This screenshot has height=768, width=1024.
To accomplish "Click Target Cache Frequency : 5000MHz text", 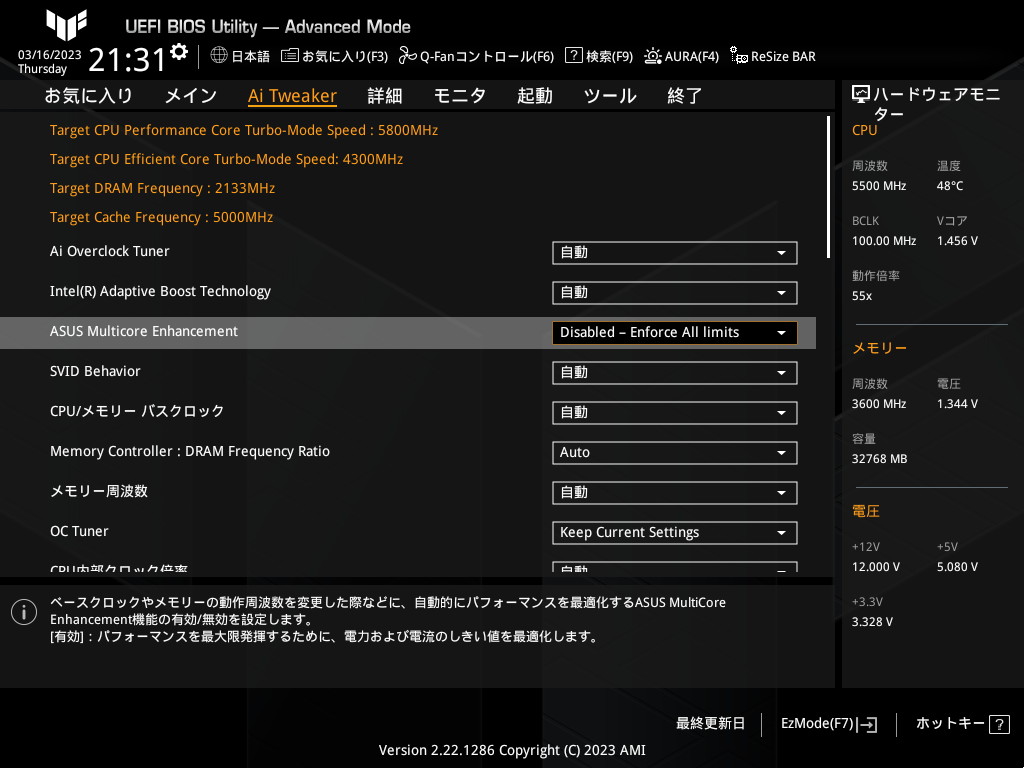I will tap(161, 217).
